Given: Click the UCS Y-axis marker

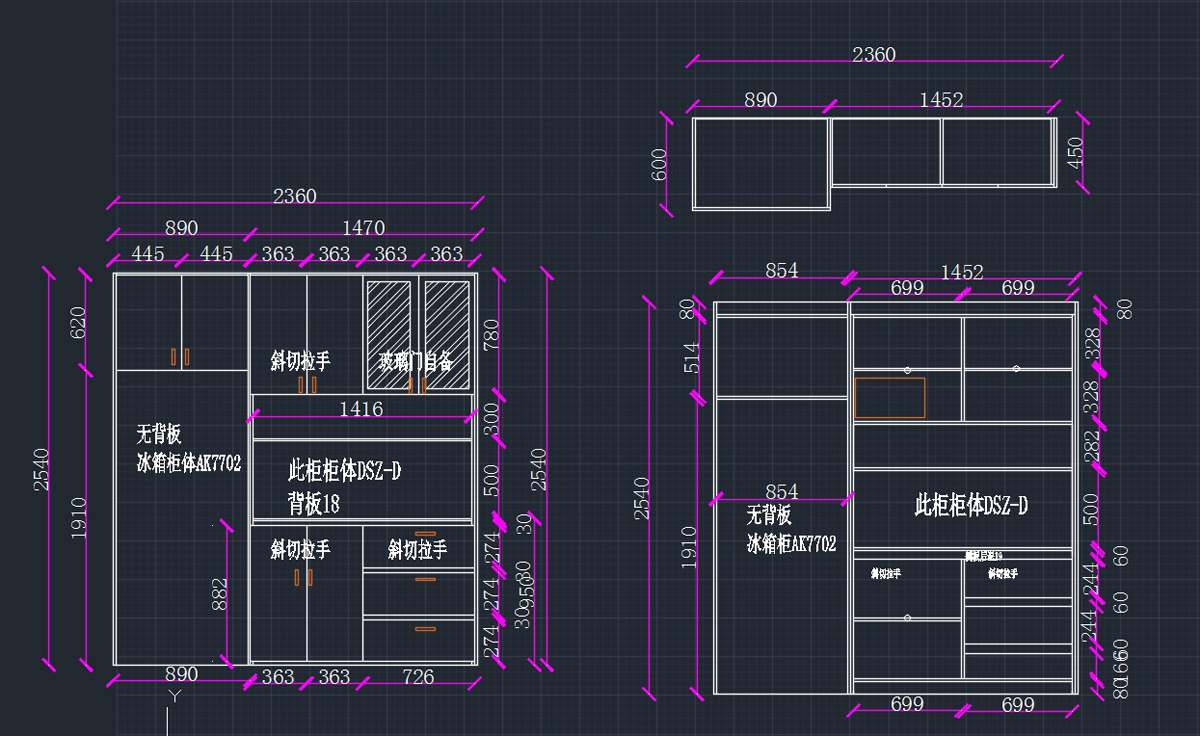Looking at the screenshot, I should point(175,695).
